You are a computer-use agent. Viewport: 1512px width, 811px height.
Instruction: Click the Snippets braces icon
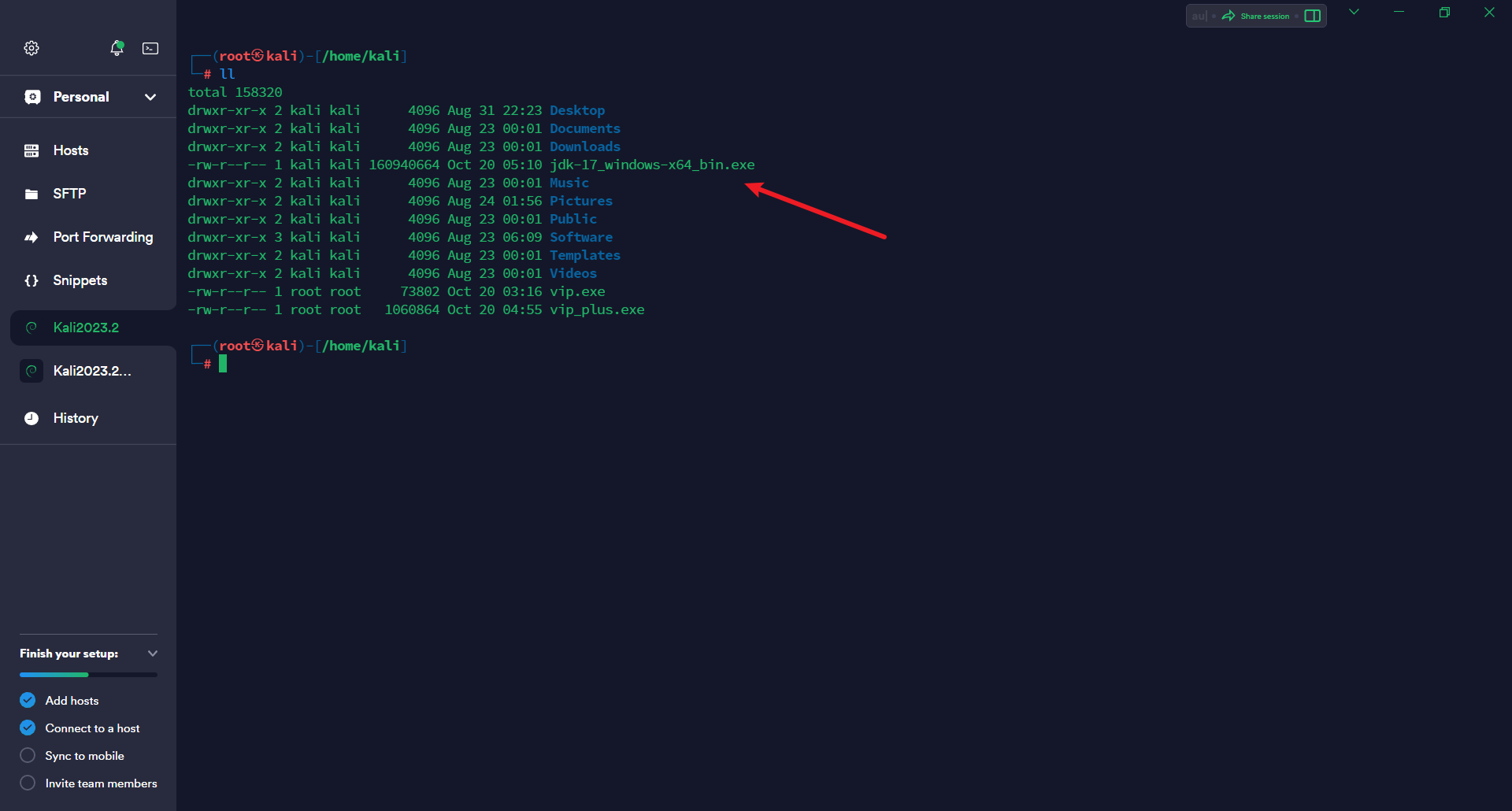(31, 280)
